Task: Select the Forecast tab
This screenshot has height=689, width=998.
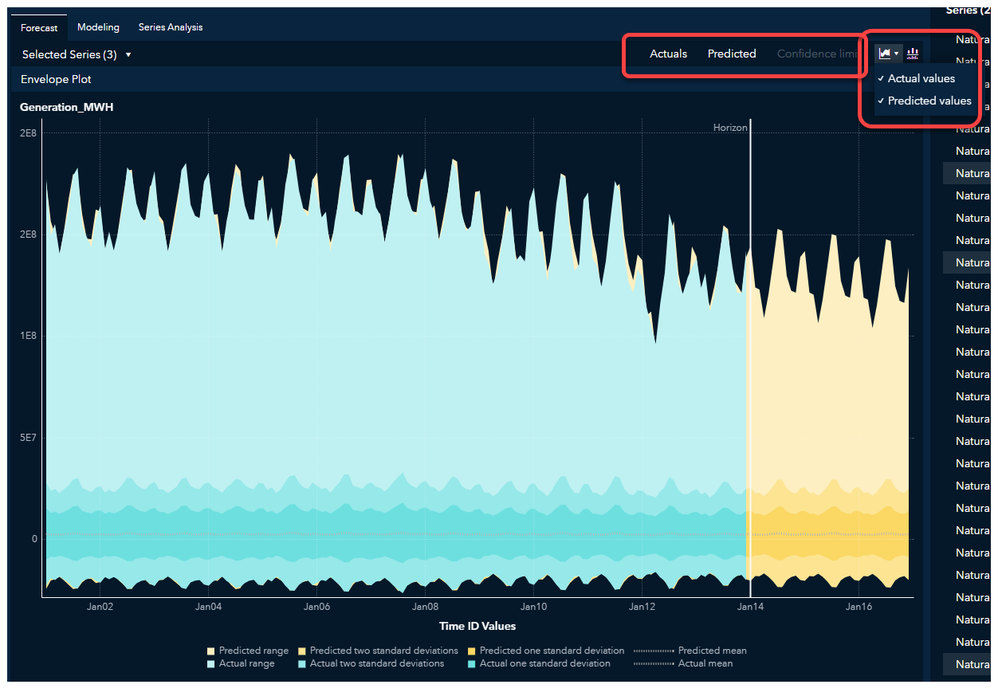Action: [x=39, y=27]
